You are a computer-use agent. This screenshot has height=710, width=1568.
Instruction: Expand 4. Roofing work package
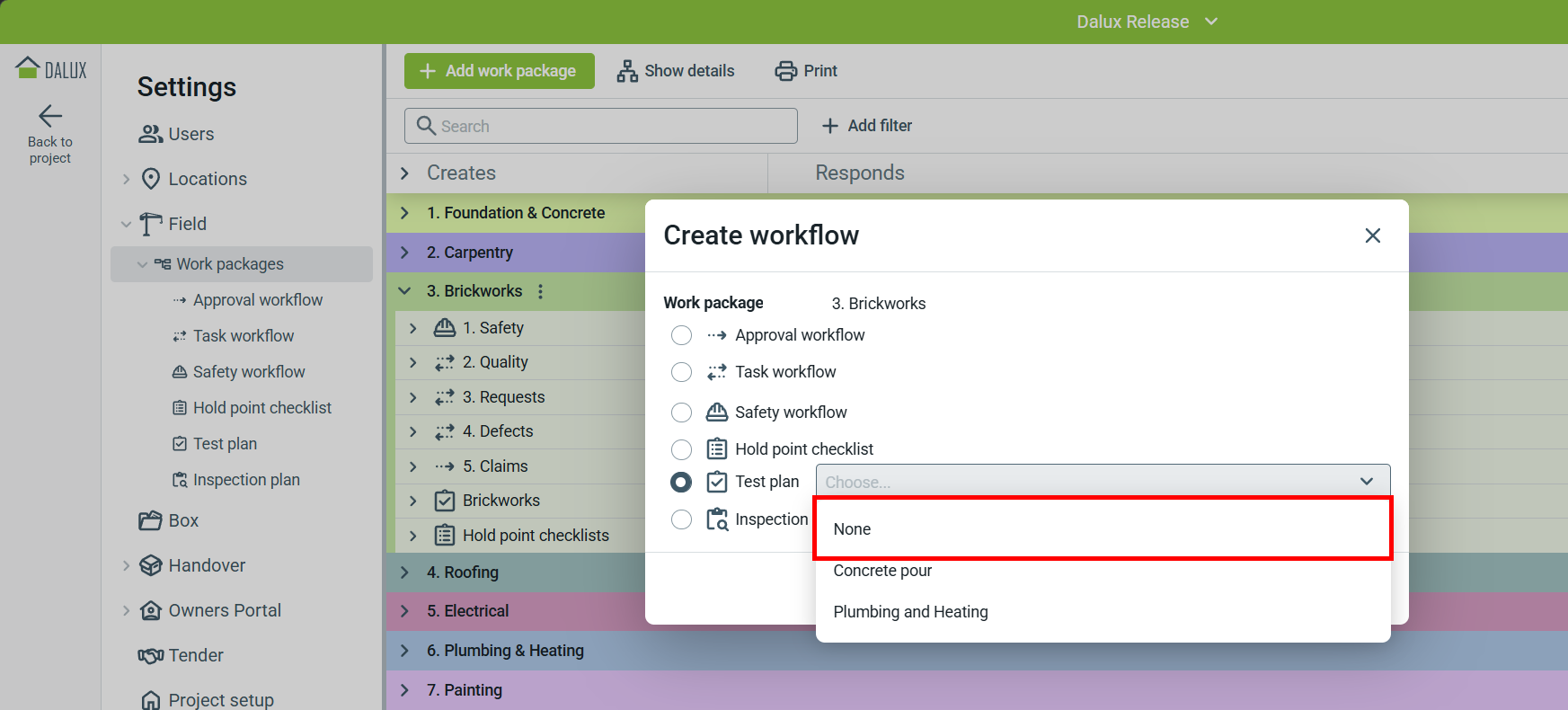[x=405, y=572]
